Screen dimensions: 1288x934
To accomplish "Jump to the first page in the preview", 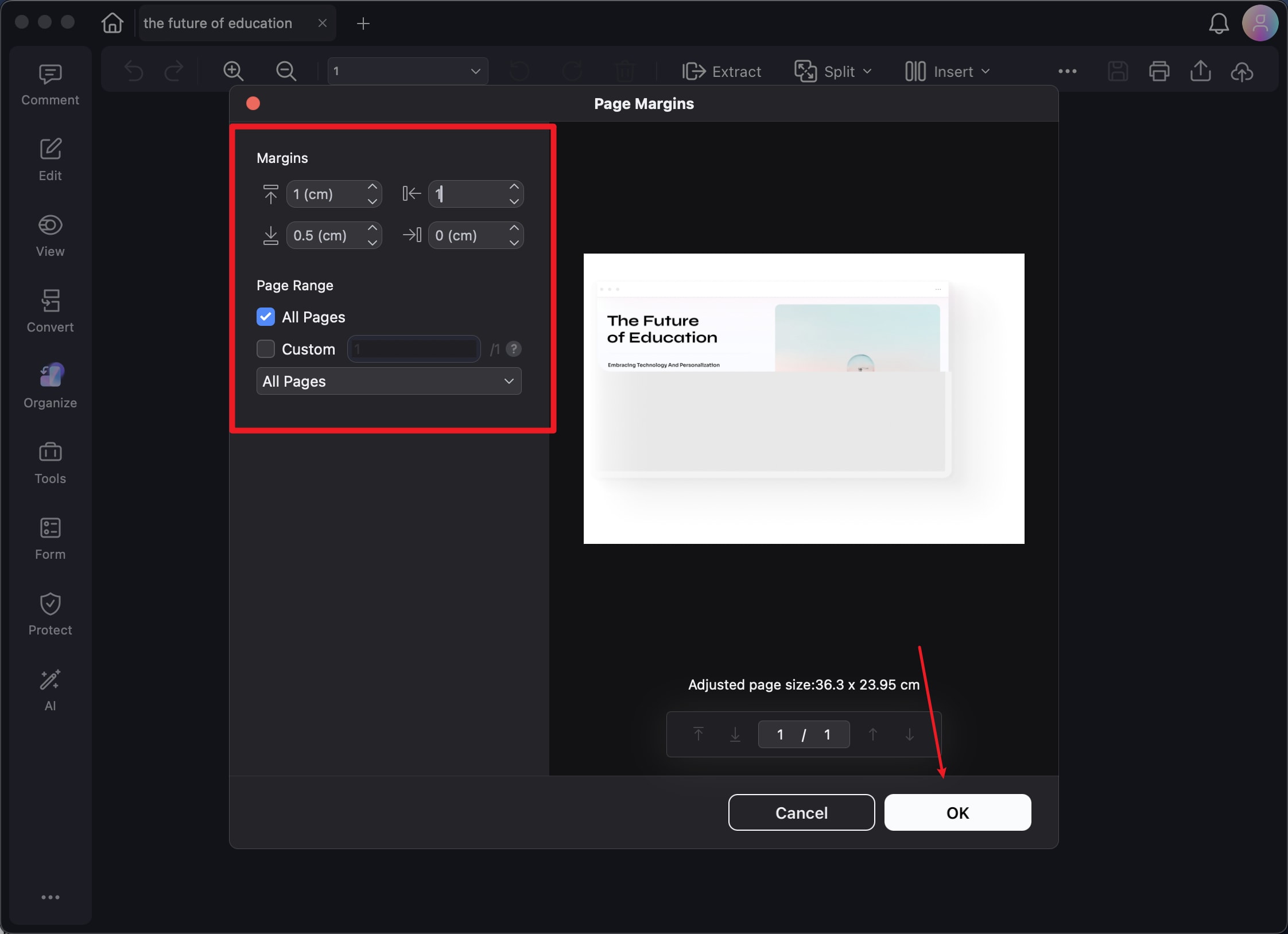I will click(699, 734).
